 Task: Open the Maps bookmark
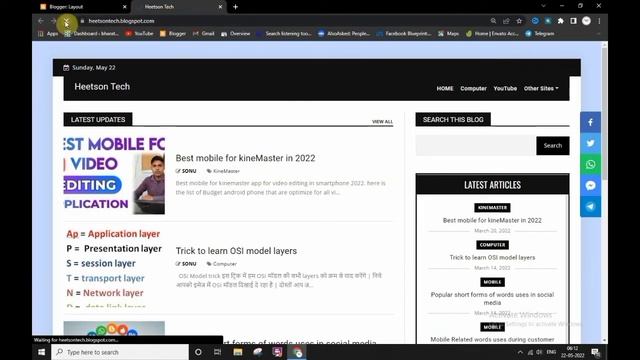pos(449,33)
